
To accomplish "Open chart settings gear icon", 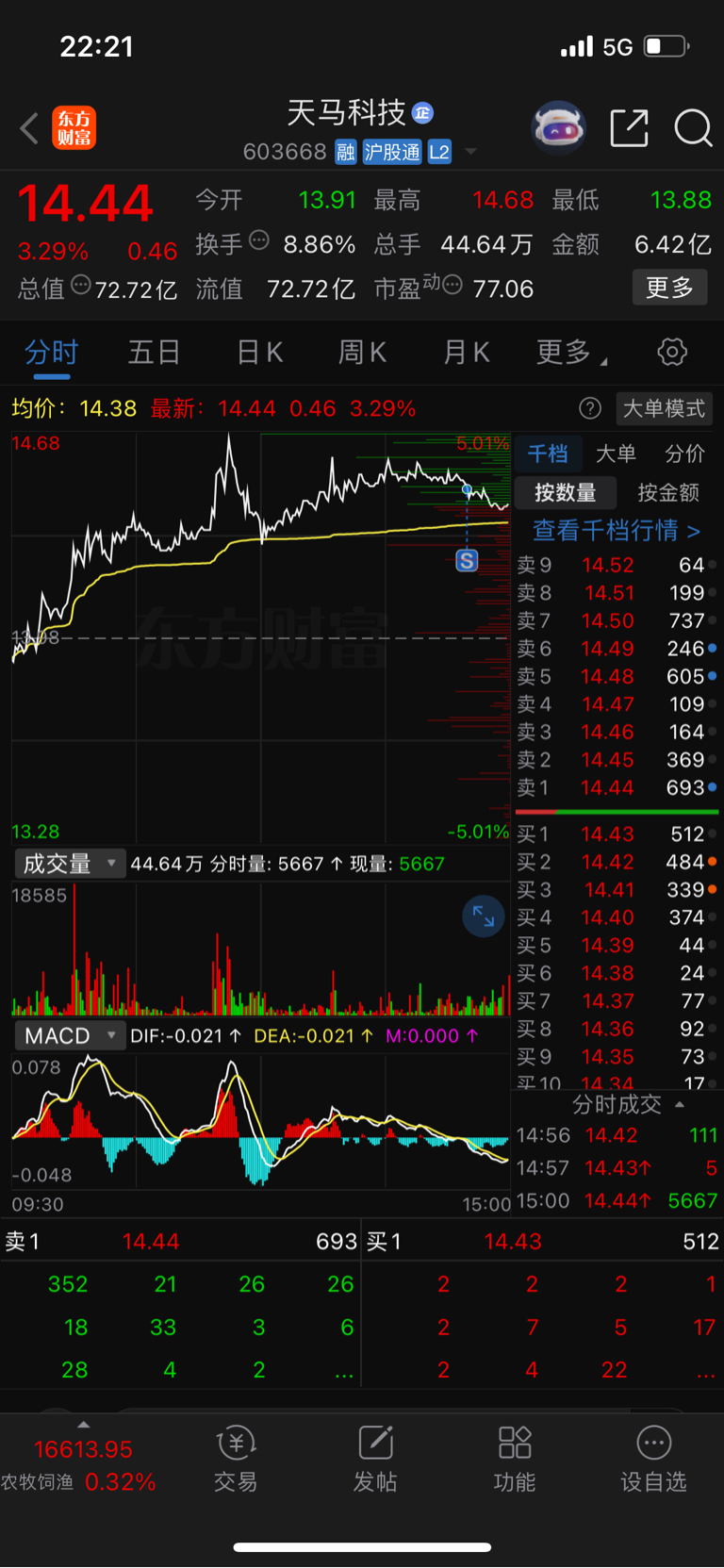I will pyautogui.click(x=672, y=353).
